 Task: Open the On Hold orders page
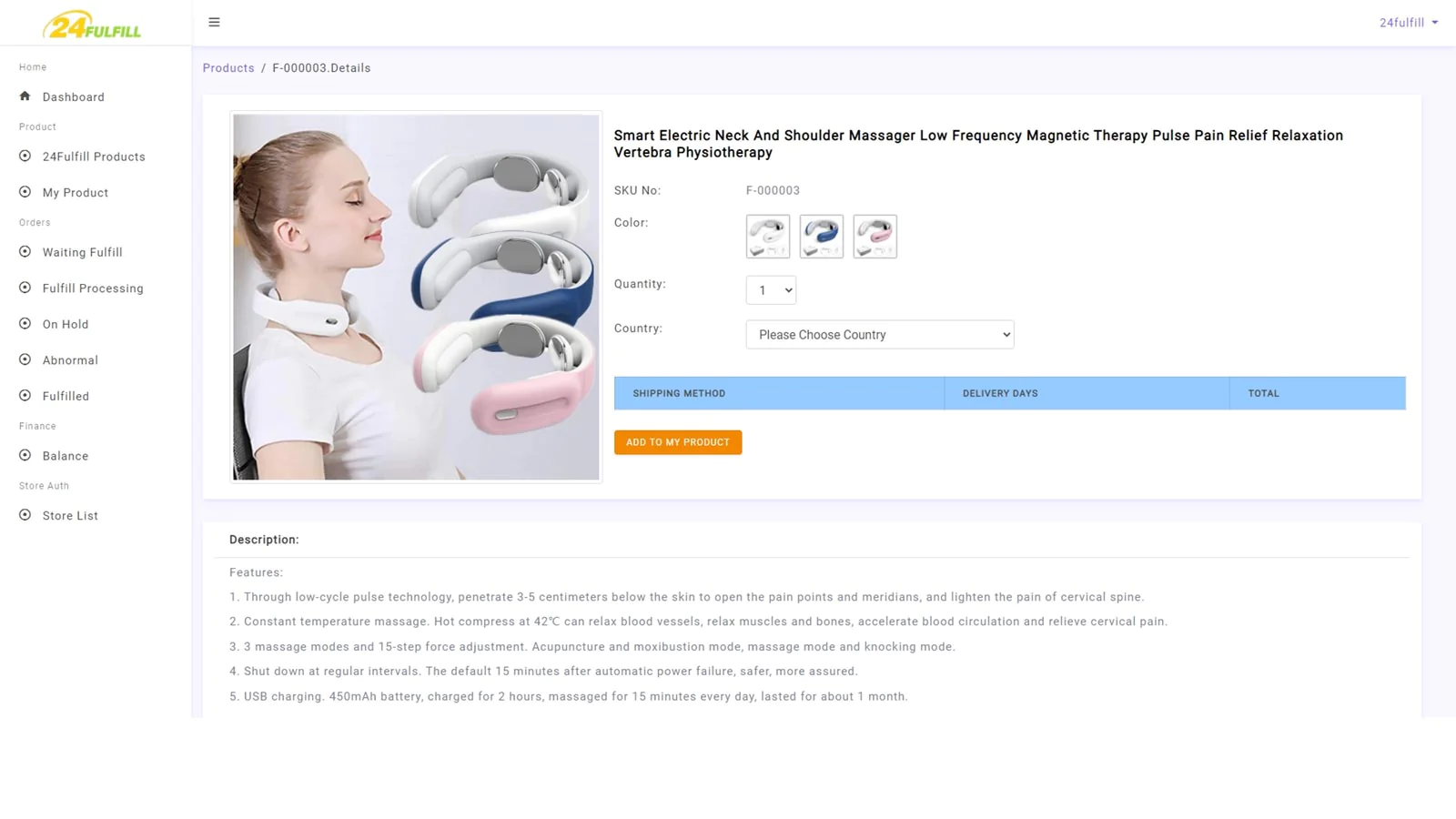(x=66, y=324)
